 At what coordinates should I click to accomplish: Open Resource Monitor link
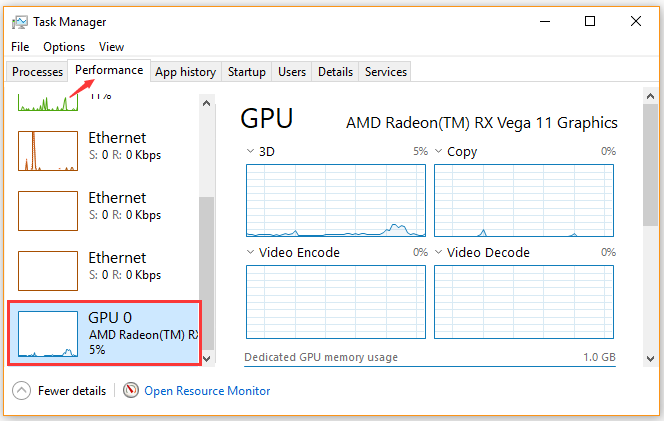[207, 391]
